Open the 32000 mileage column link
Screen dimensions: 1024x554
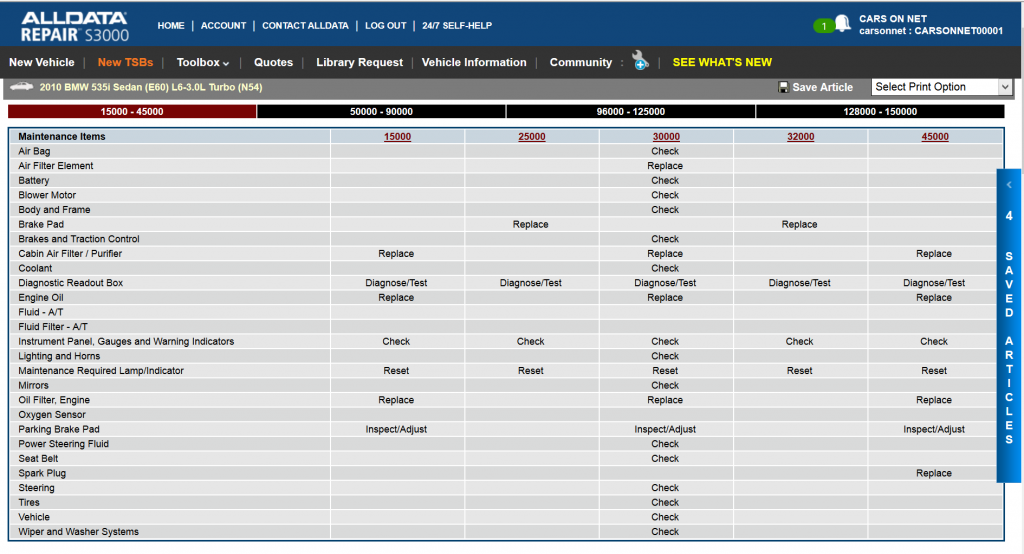pyautogui.click(x=801, y=137)
